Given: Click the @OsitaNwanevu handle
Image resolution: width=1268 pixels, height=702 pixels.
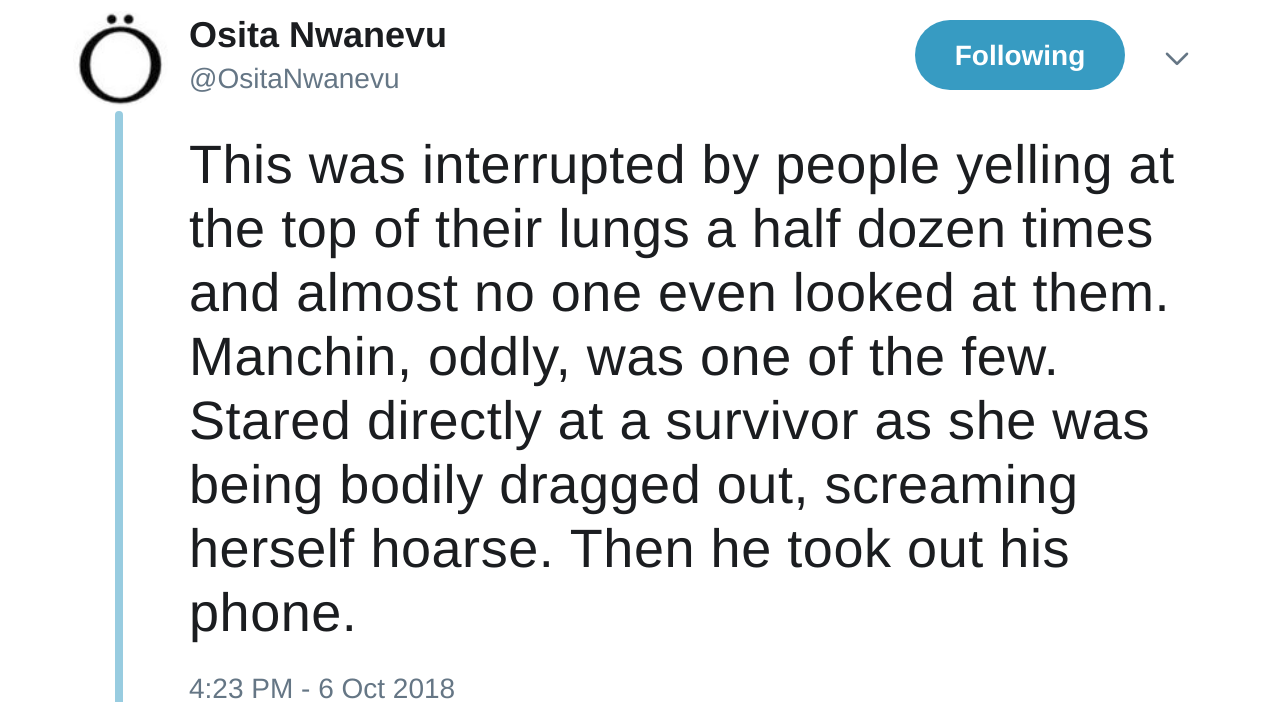Looking at the screenshot, I should pyautogui.click(x=294, y=78).
